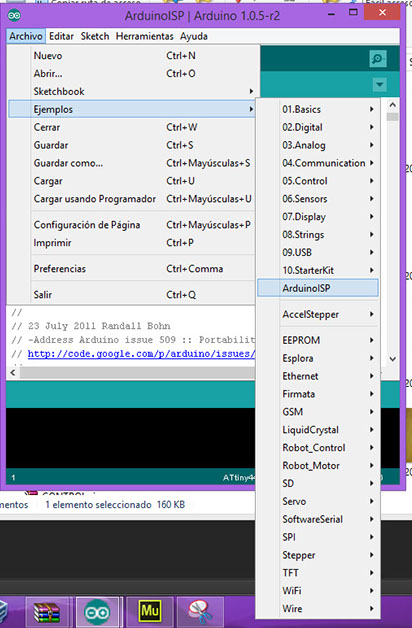Expand Stepper library examples

[318, 555]
